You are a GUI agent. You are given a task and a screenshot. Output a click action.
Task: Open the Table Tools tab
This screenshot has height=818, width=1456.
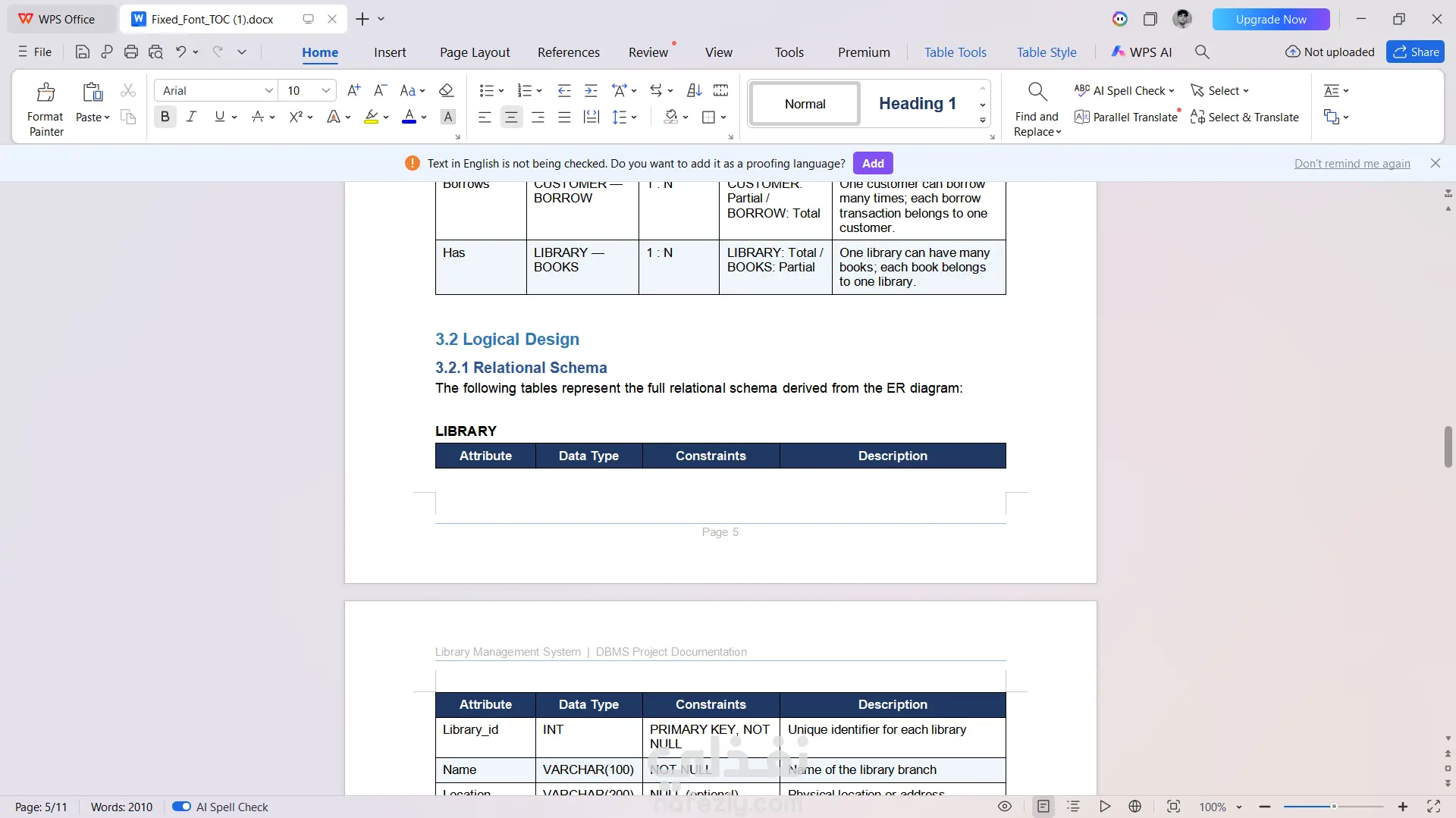click(955, 52)
